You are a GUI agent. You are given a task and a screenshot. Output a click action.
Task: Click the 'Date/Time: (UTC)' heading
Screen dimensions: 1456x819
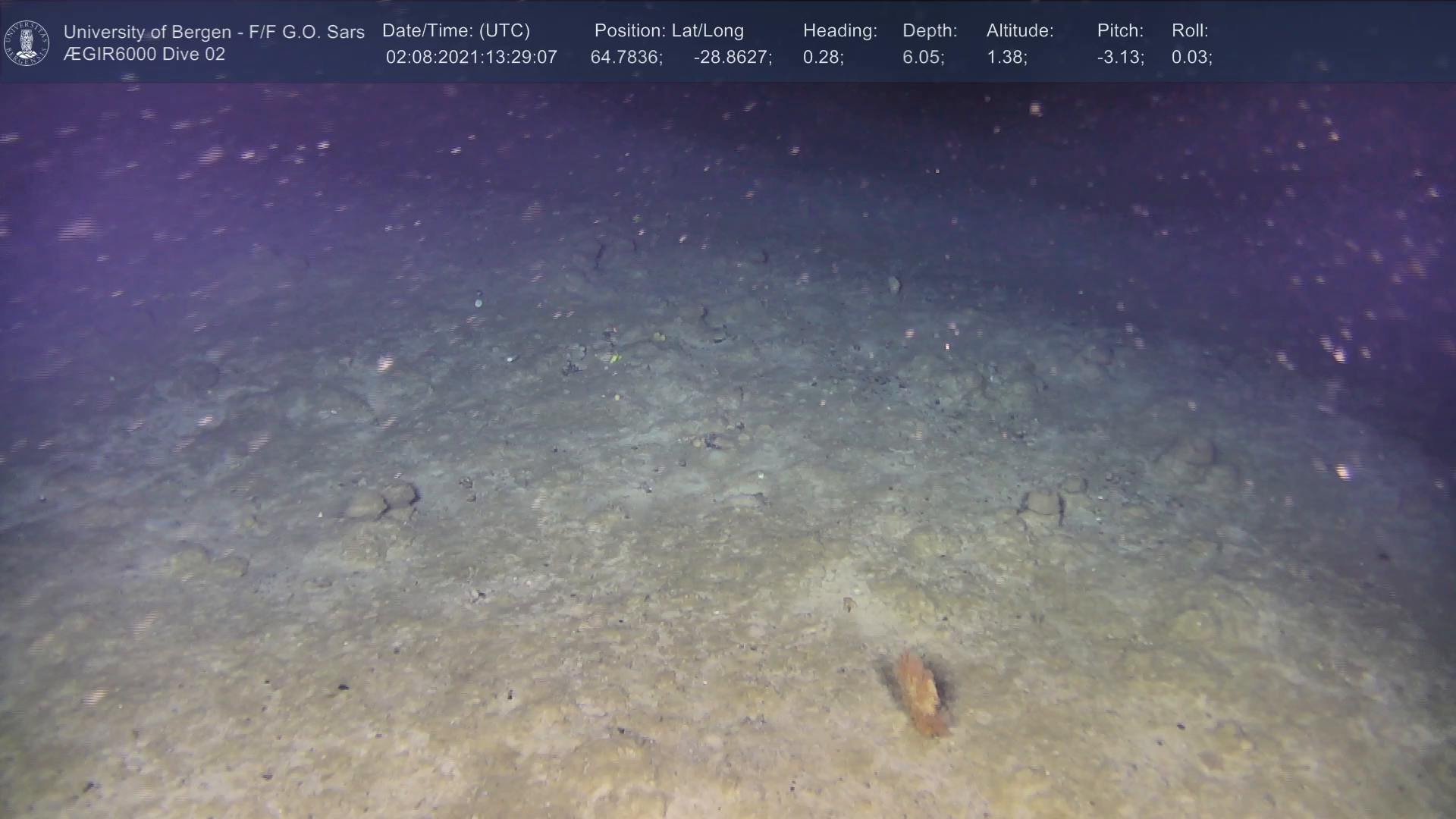(x=456, y=31)
